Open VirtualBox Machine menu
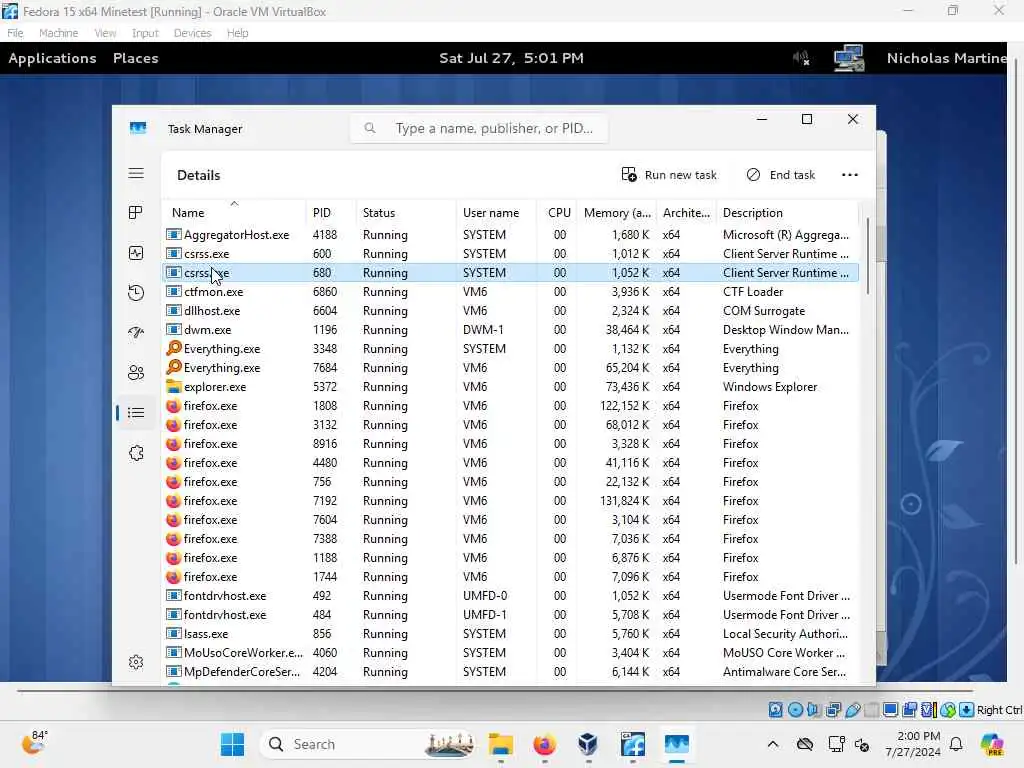 tap(58, 33)
